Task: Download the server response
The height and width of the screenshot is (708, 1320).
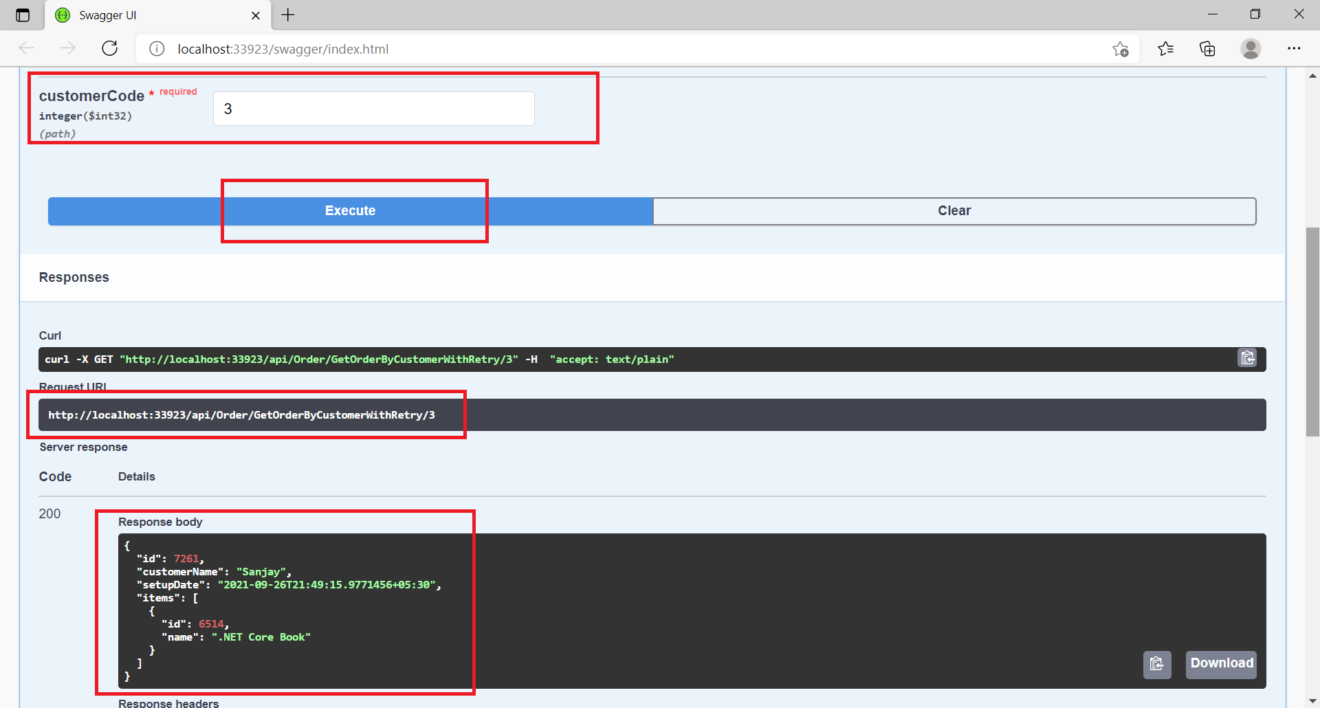Action: tap(1220, 664)
